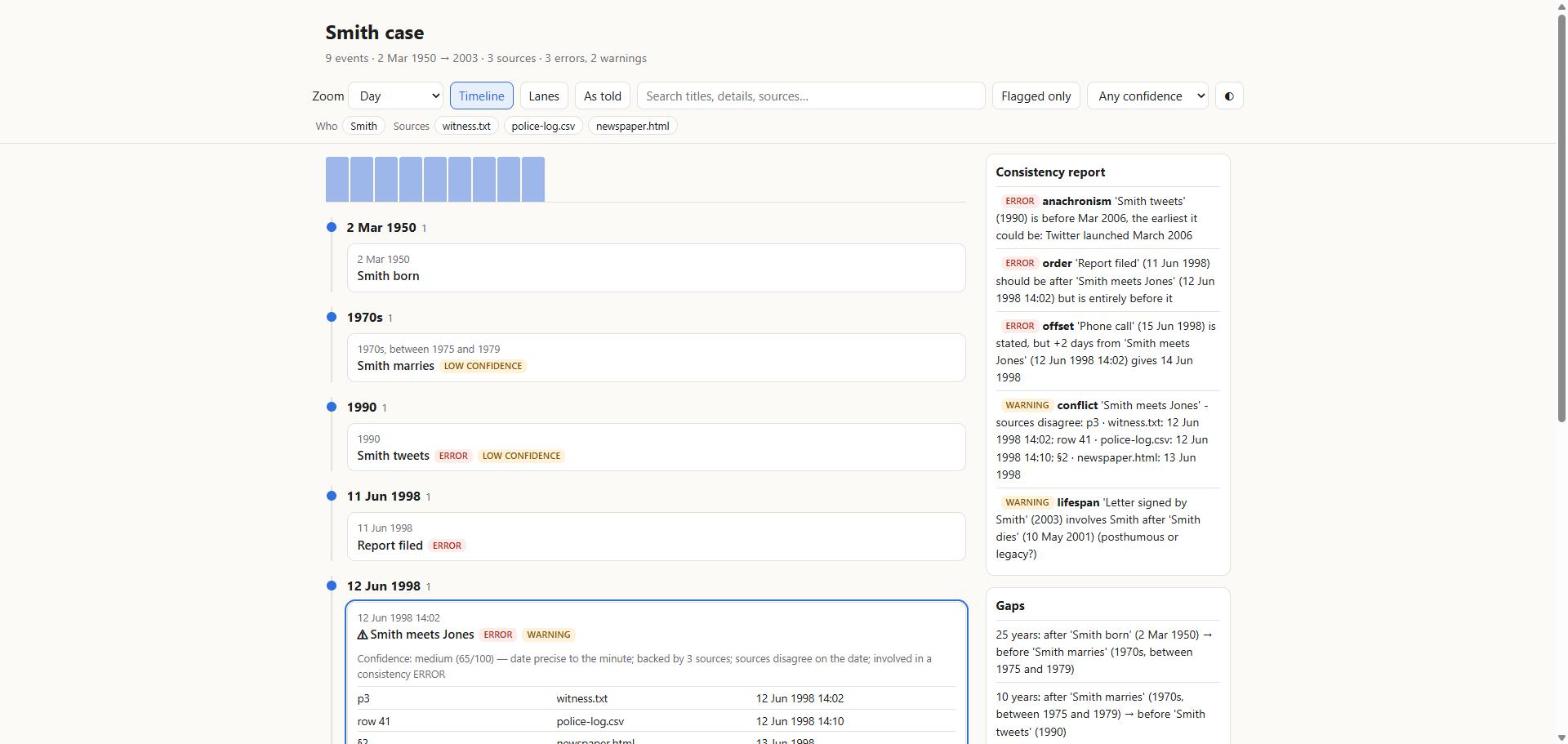The height and width of the screenshot is (744, 1568).
Task: Select the lifespan warning in Consistency report
Action: click(x=1108, y=528)
